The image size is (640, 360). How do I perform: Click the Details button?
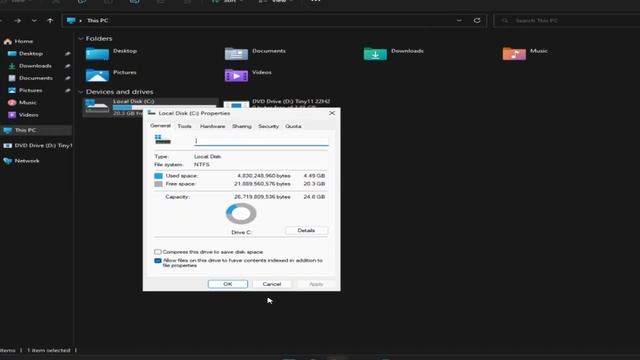tap(306, 231)
